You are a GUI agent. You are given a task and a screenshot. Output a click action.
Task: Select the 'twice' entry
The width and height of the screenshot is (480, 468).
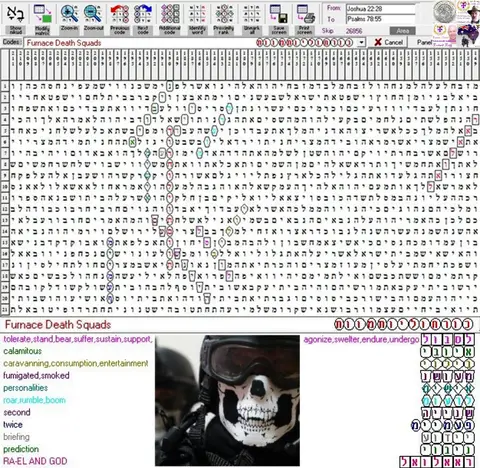[13, 425]
